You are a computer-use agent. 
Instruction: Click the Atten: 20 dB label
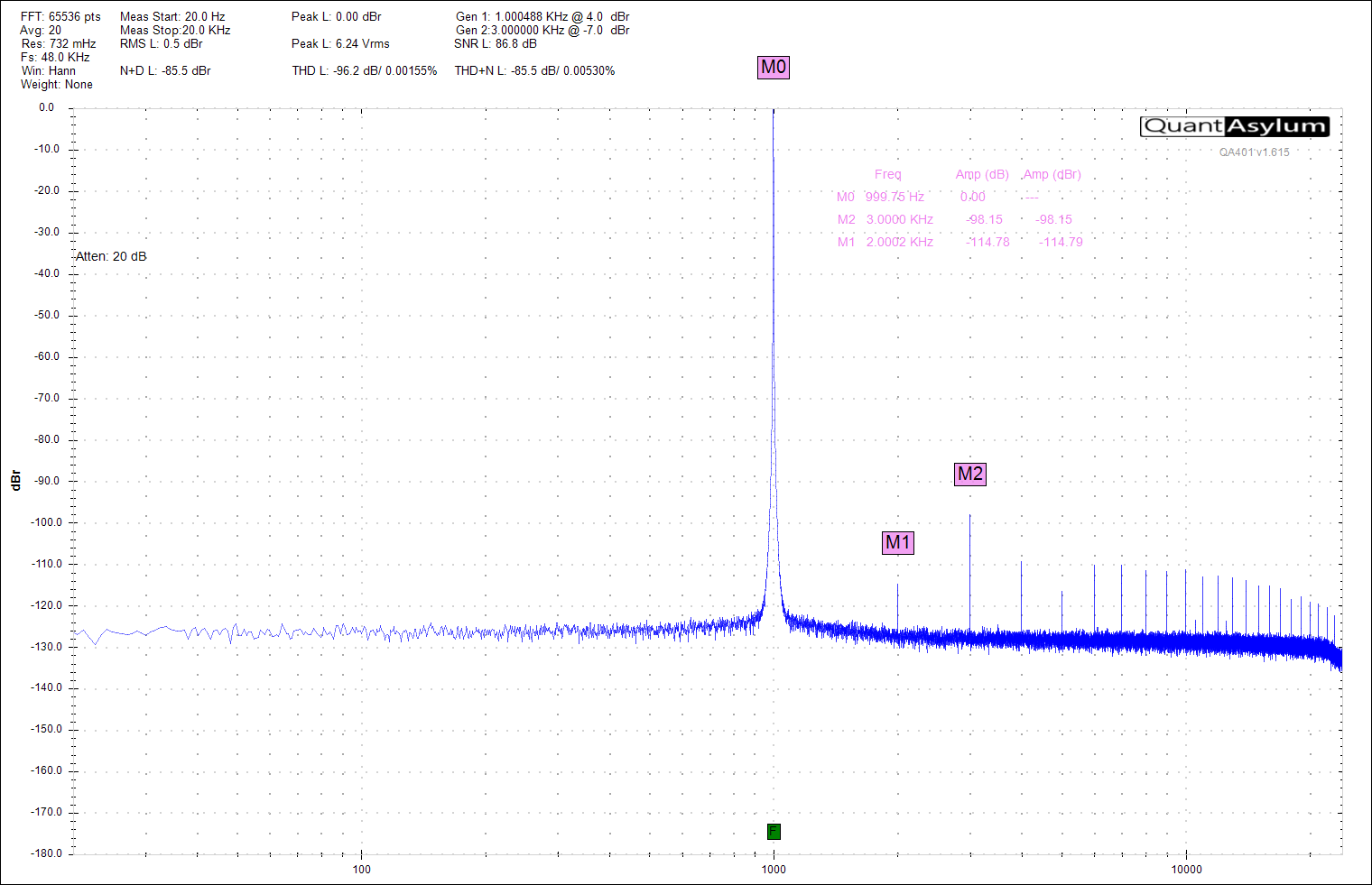111,256
